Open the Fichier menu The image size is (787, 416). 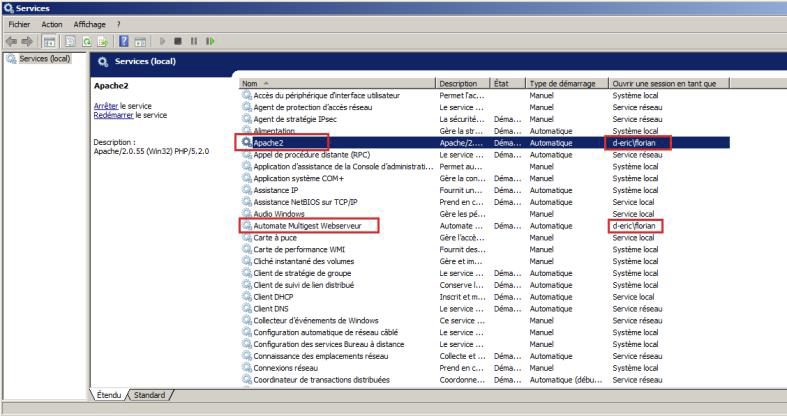[x=20, y=23]
